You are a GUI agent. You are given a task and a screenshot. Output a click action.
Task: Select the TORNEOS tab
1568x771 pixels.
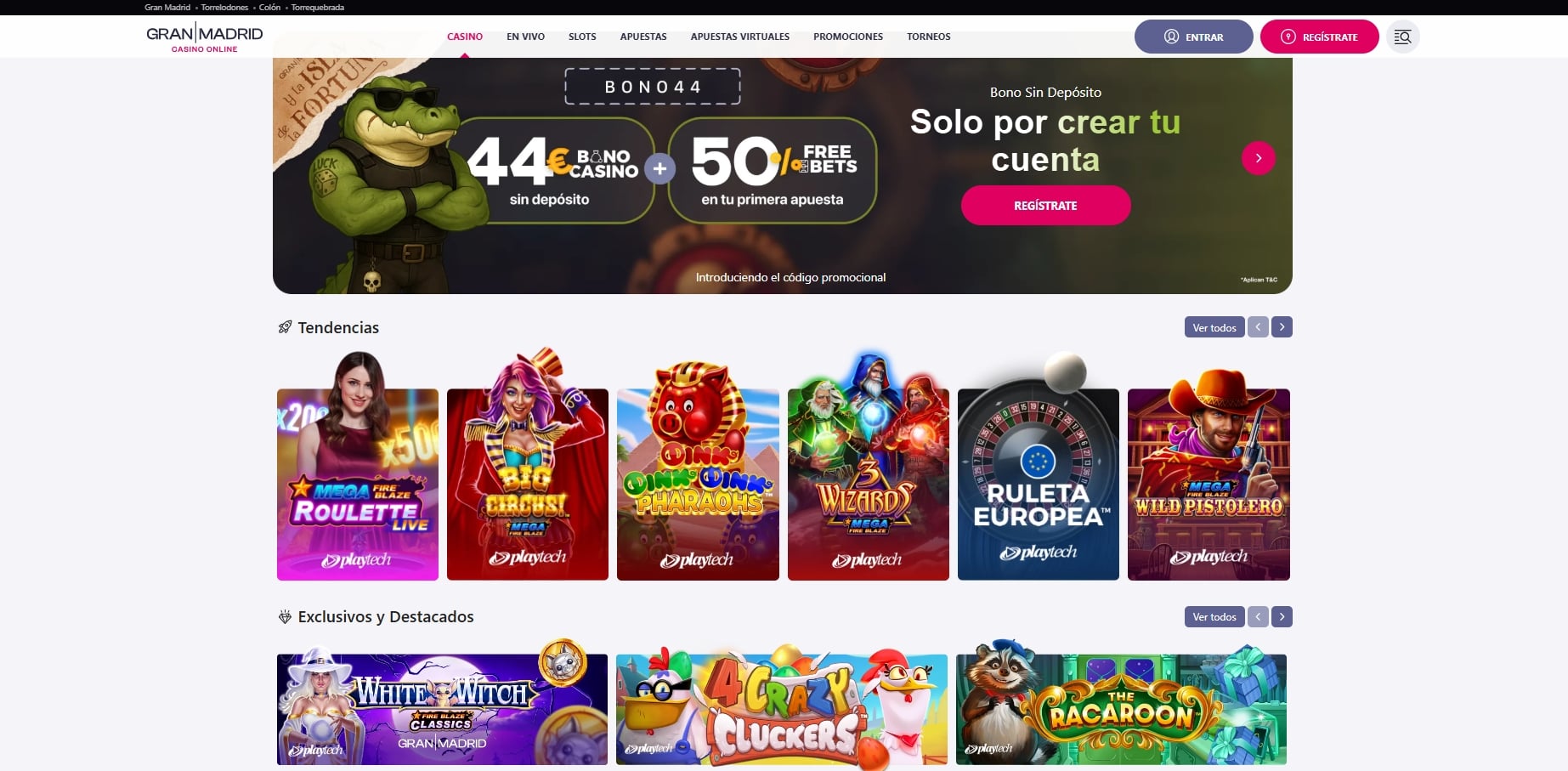pos(928,37)
